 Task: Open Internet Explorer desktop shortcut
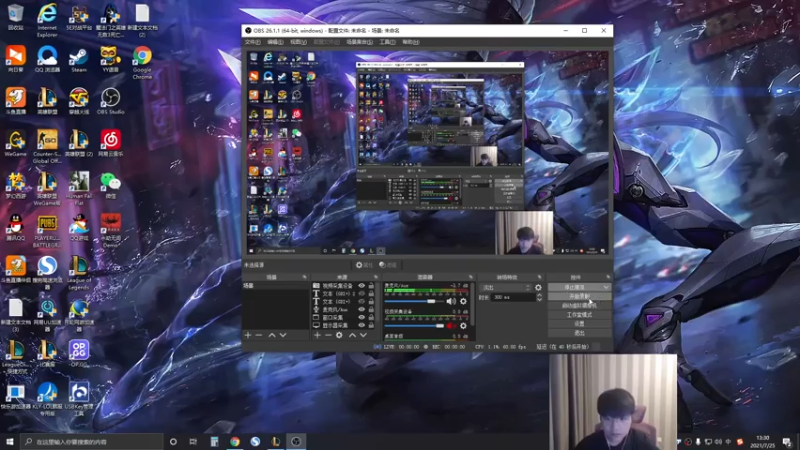pos(47,20)
